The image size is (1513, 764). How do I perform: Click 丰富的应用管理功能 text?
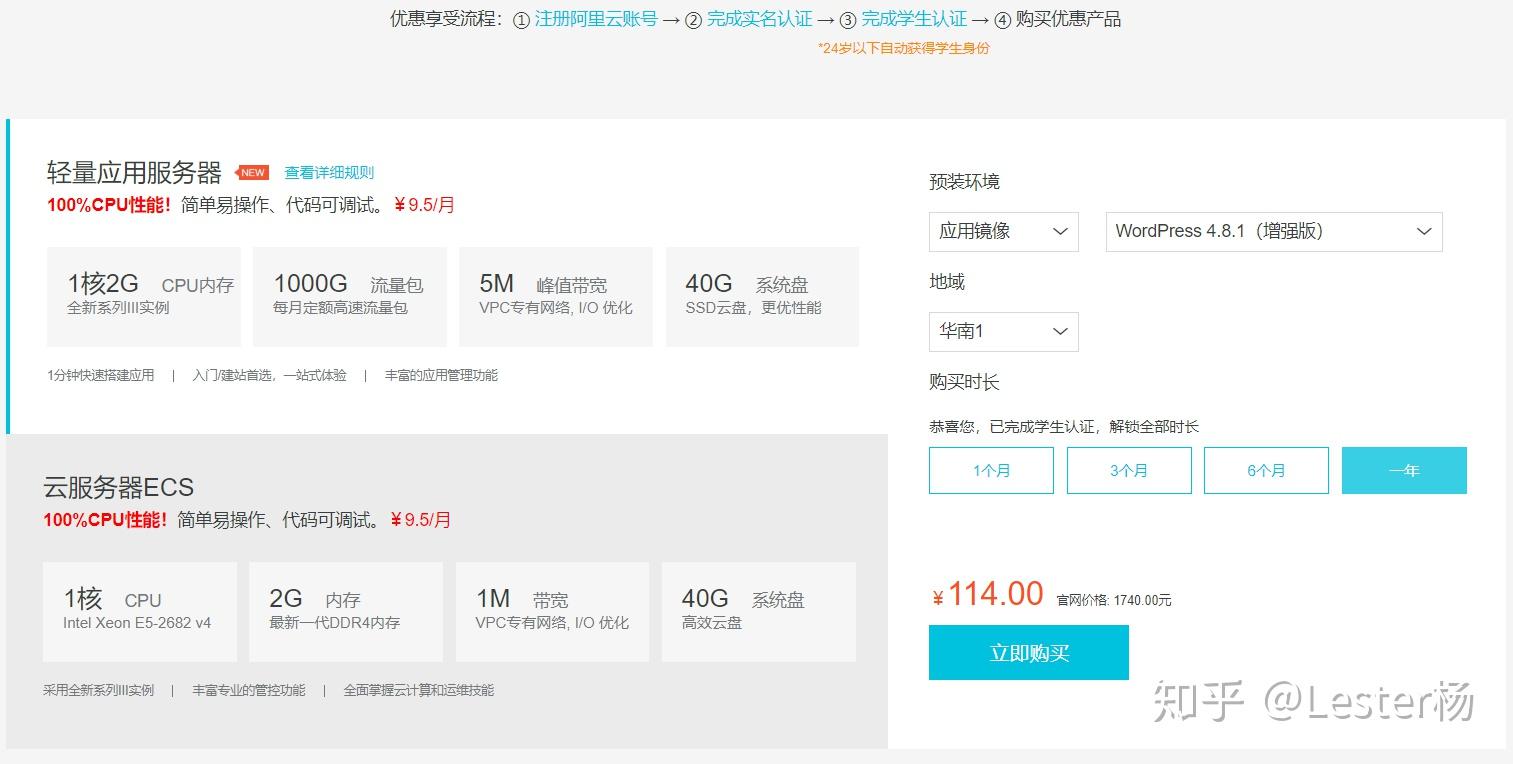(x=441, y=375)
